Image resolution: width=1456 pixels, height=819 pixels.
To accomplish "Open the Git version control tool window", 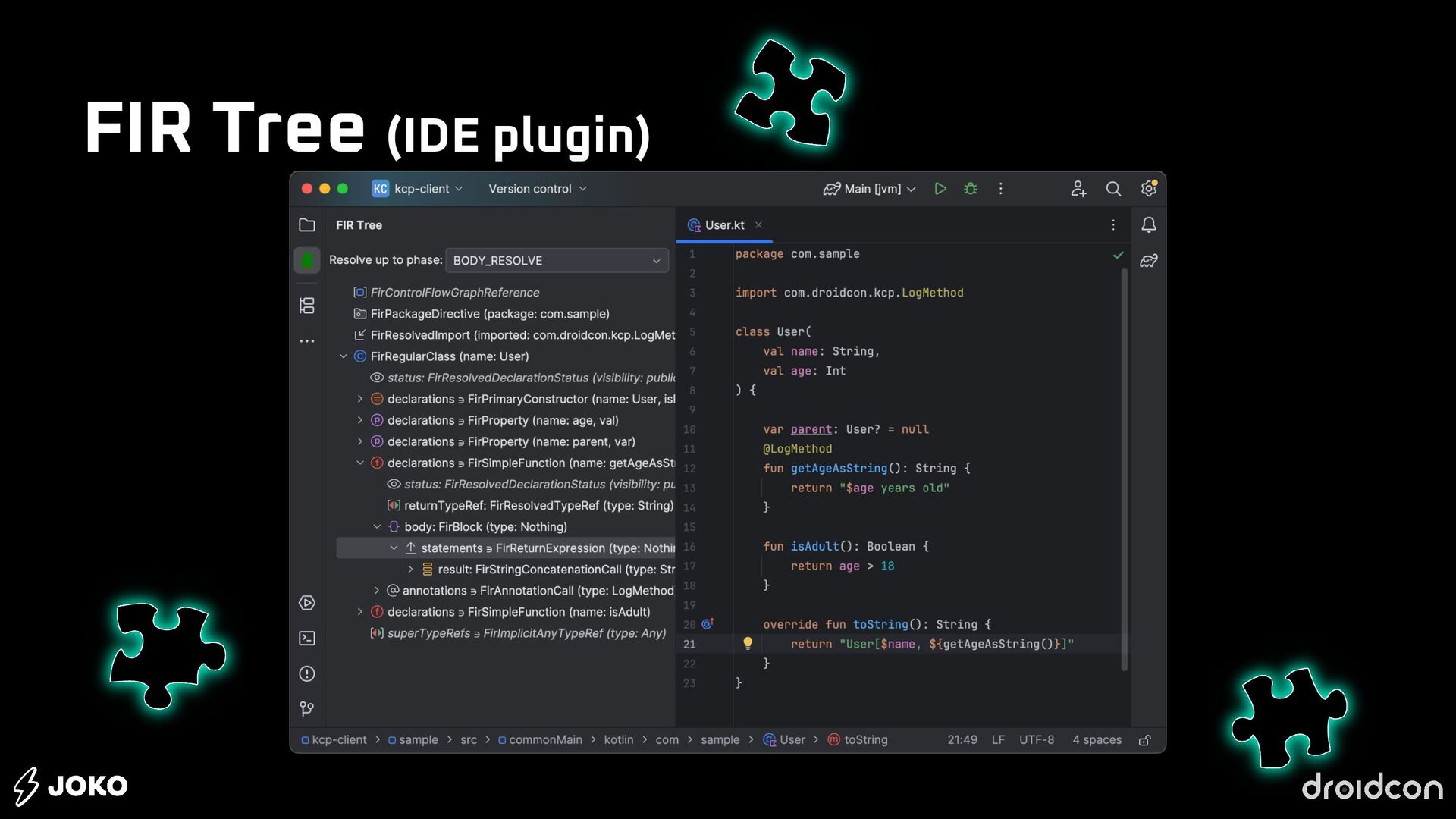I will [x=307, y=709].
